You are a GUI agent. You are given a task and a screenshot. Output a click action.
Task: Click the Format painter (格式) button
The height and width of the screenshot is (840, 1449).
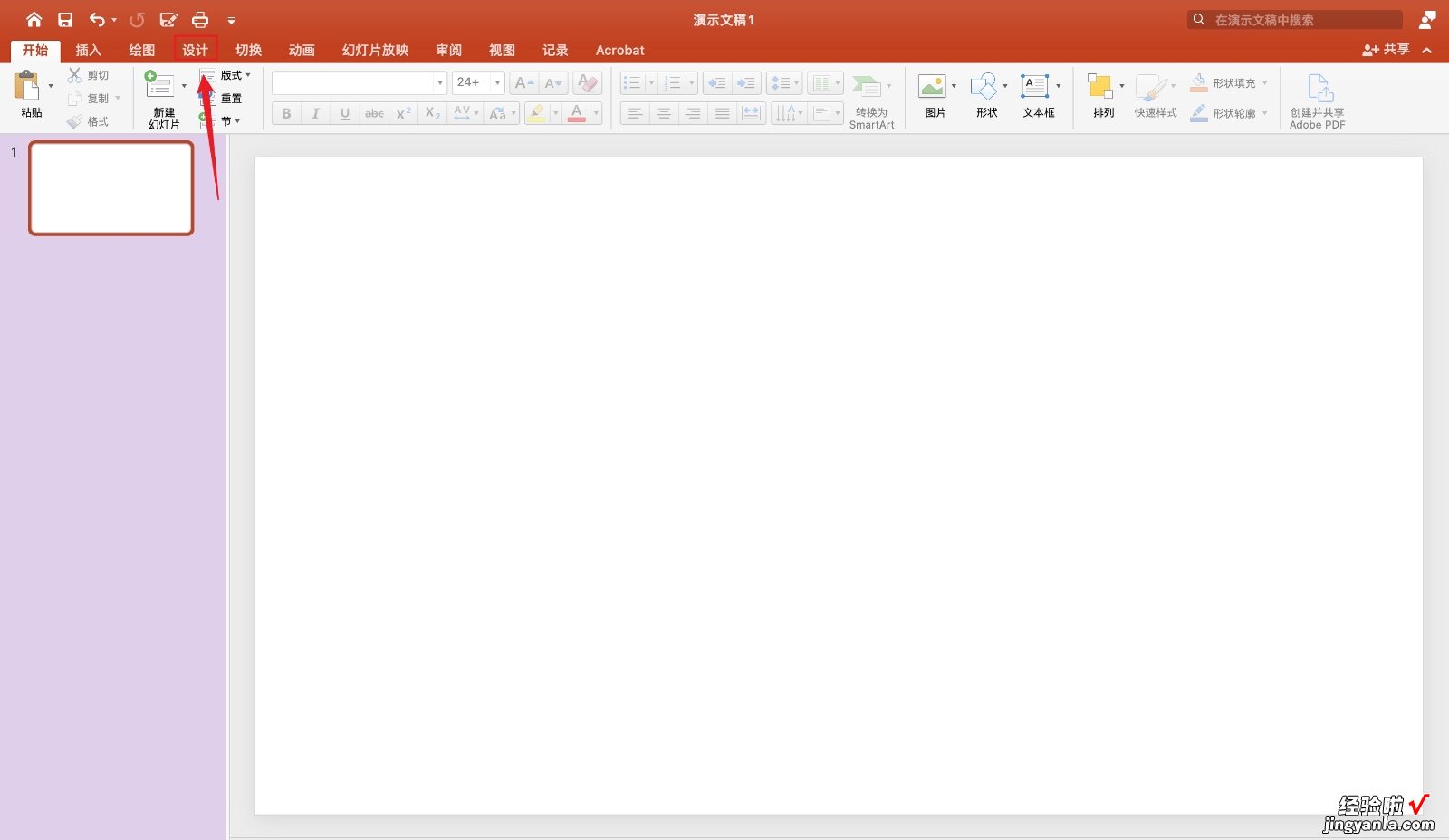[x=89, y=121]
